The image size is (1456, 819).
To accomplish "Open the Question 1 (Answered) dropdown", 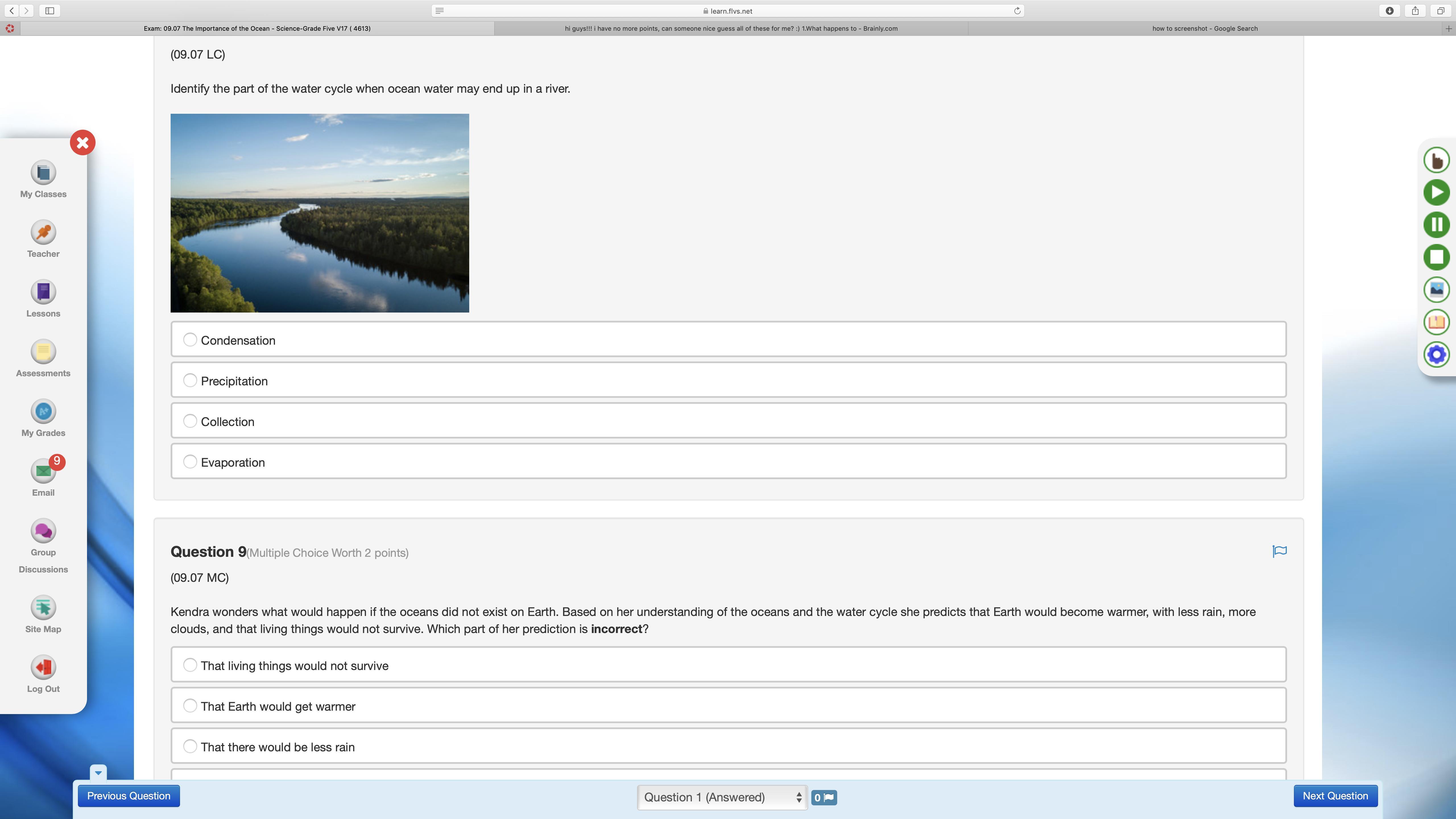I will point(722,797).
